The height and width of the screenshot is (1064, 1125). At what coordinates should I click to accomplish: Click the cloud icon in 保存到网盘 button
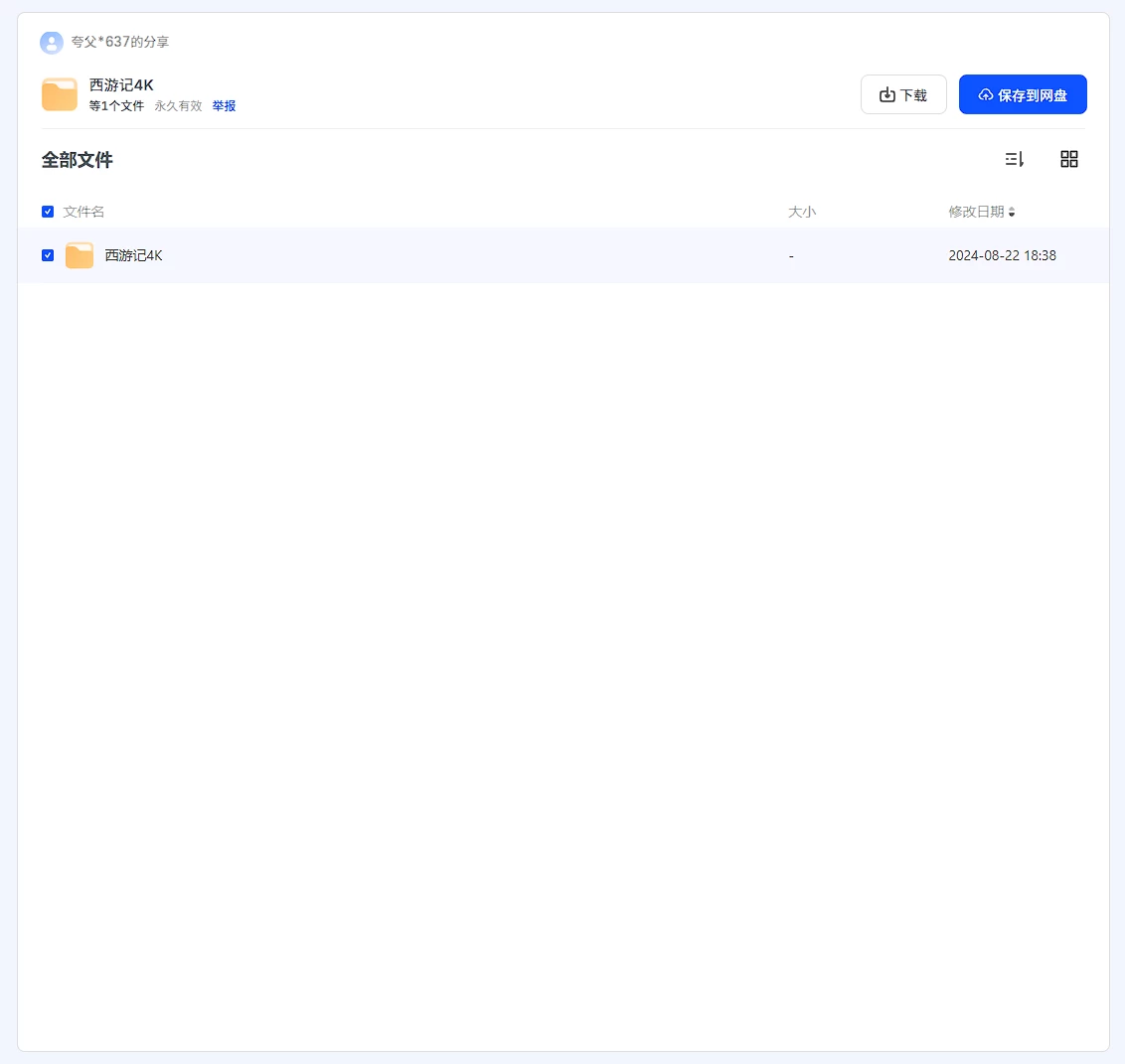[985, 95]
